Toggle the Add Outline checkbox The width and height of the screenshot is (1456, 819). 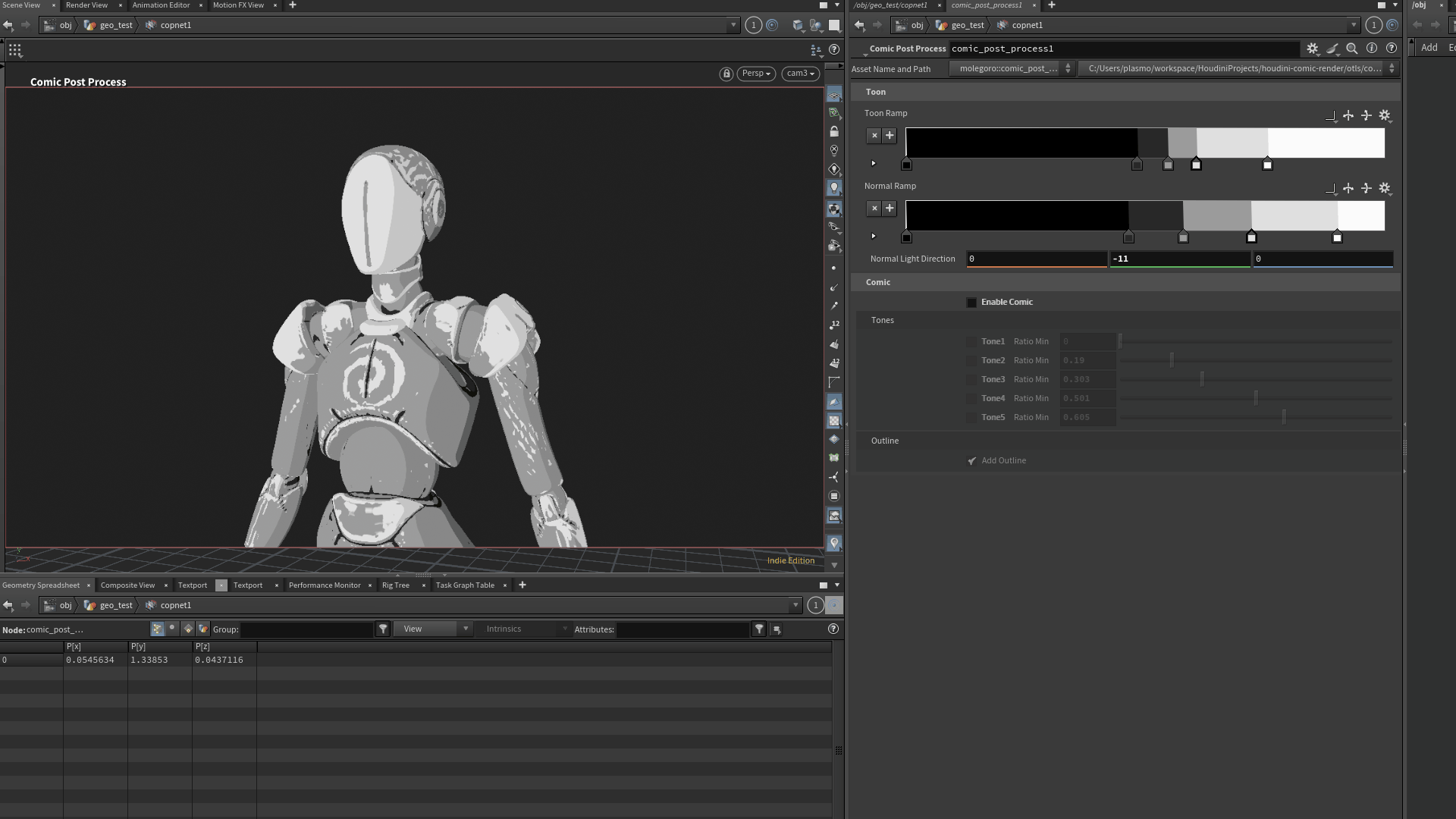pos(971,461)
